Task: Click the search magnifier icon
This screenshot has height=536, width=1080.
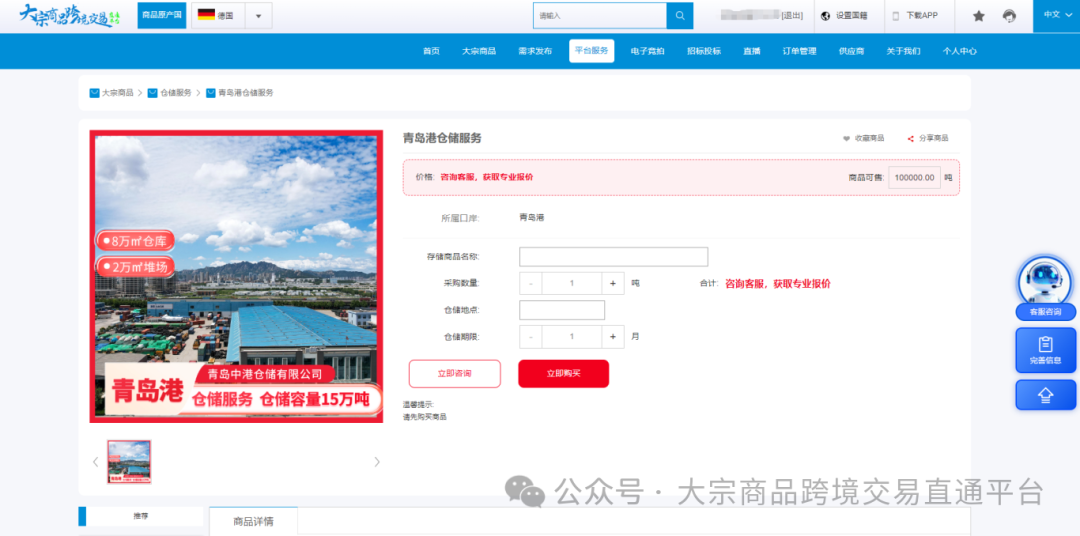Action: (x=680, y=16)
